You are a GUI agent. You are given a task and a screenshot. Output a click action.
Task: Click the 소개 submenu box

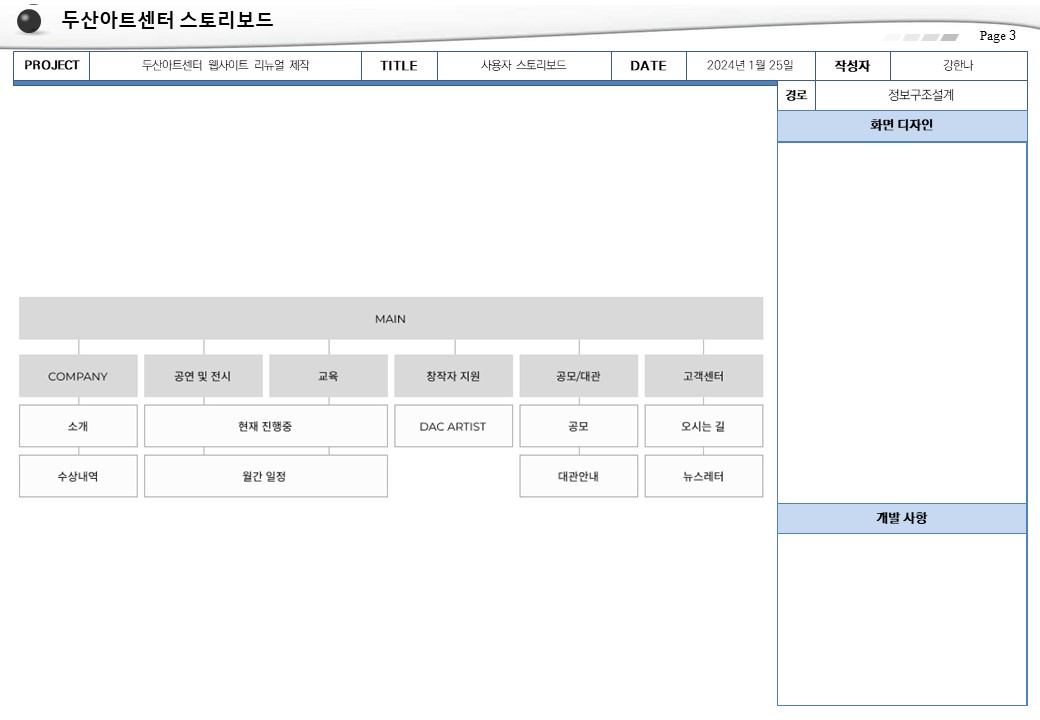78,426
